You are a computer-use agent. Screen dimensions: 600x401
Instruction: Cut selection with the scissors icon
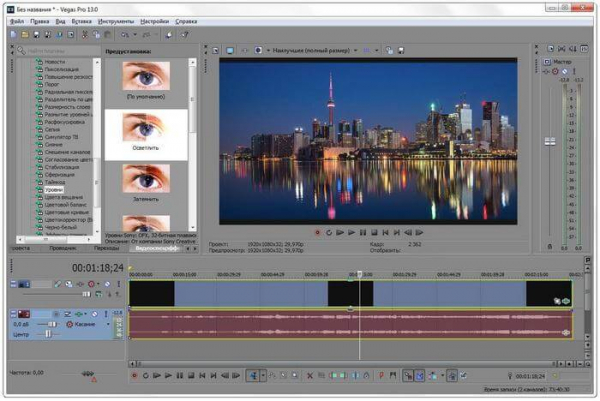(x=85, y=35)
